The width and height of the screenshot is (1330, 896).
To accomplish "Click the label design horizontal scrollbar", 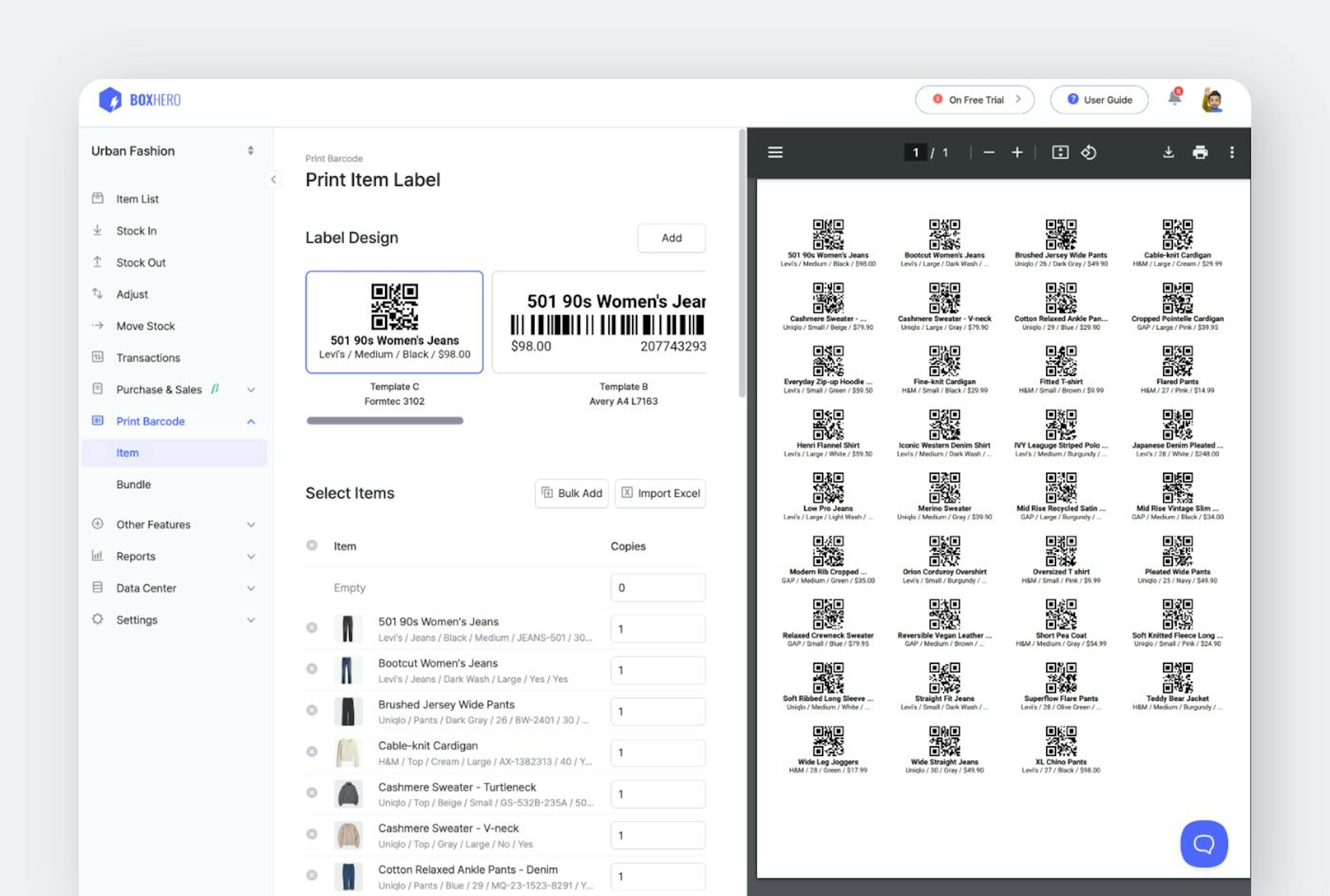I will 384,420.
